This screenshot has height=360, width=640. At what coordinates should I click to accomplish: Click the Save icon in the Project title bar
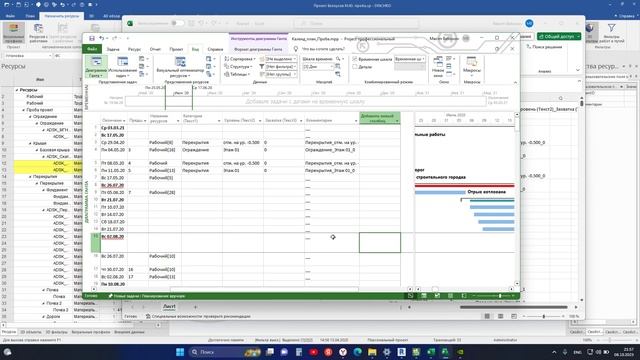point(92,38)
